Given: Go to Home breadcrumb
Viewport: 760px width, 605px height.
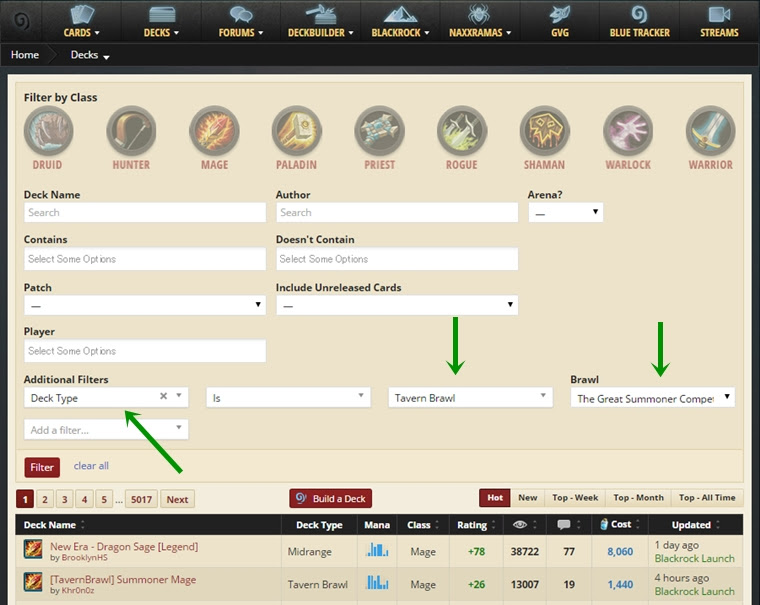Looking at the screenshot, I should tap(25, 55).
